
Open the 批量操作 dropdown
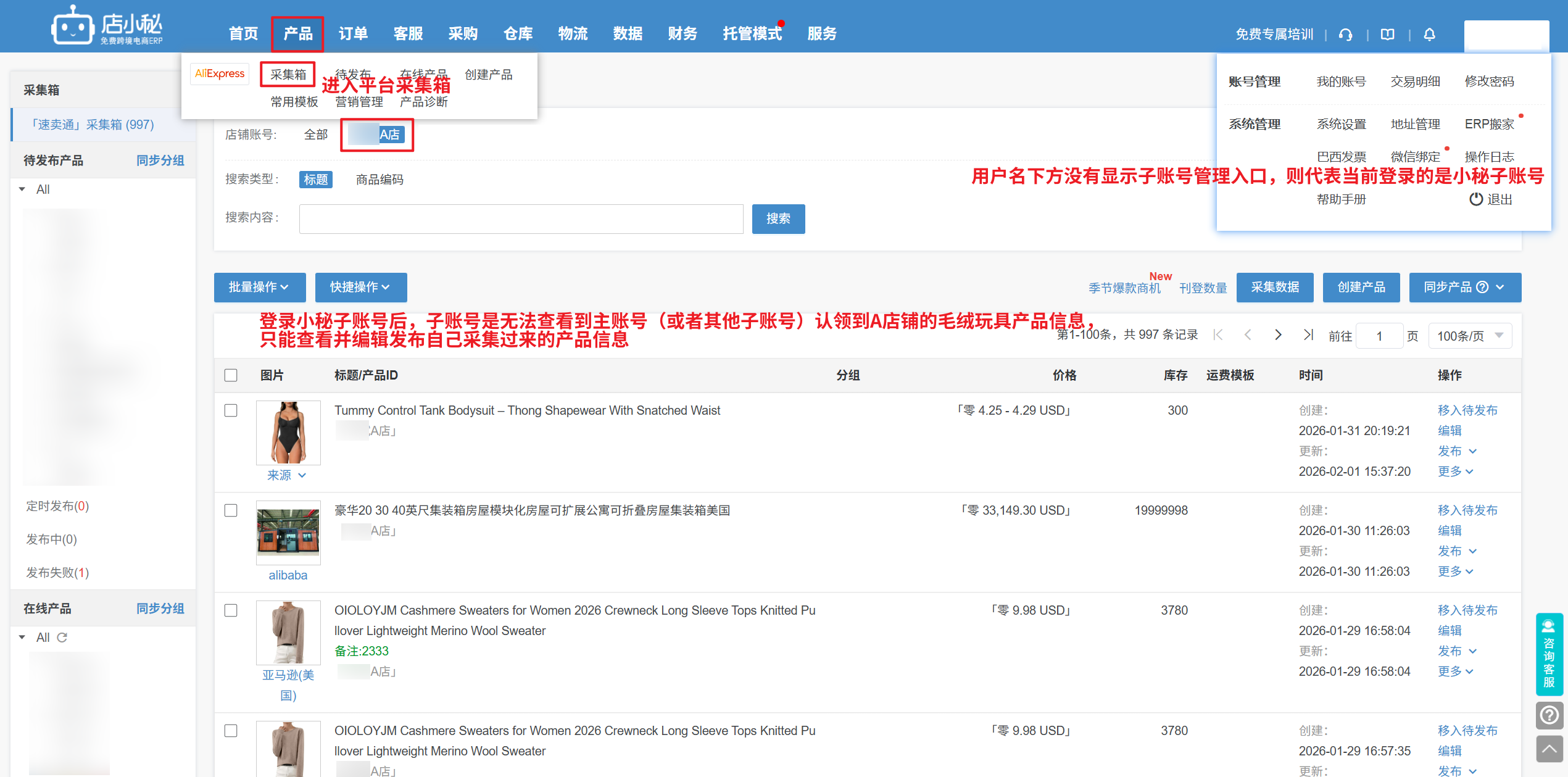coord(259,287)
